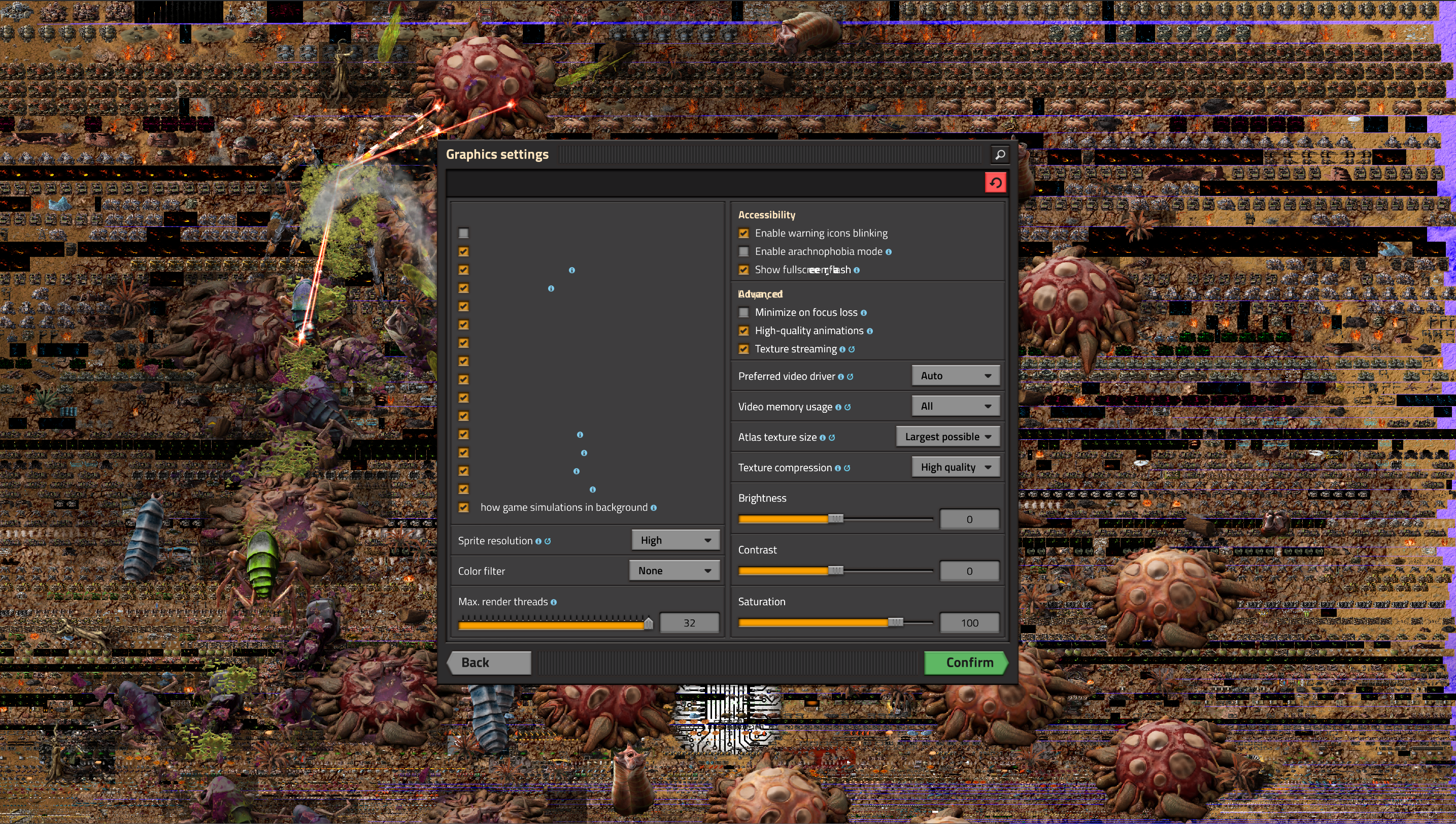Toggle Show fullscreen flash checkbox

[744, 270]
